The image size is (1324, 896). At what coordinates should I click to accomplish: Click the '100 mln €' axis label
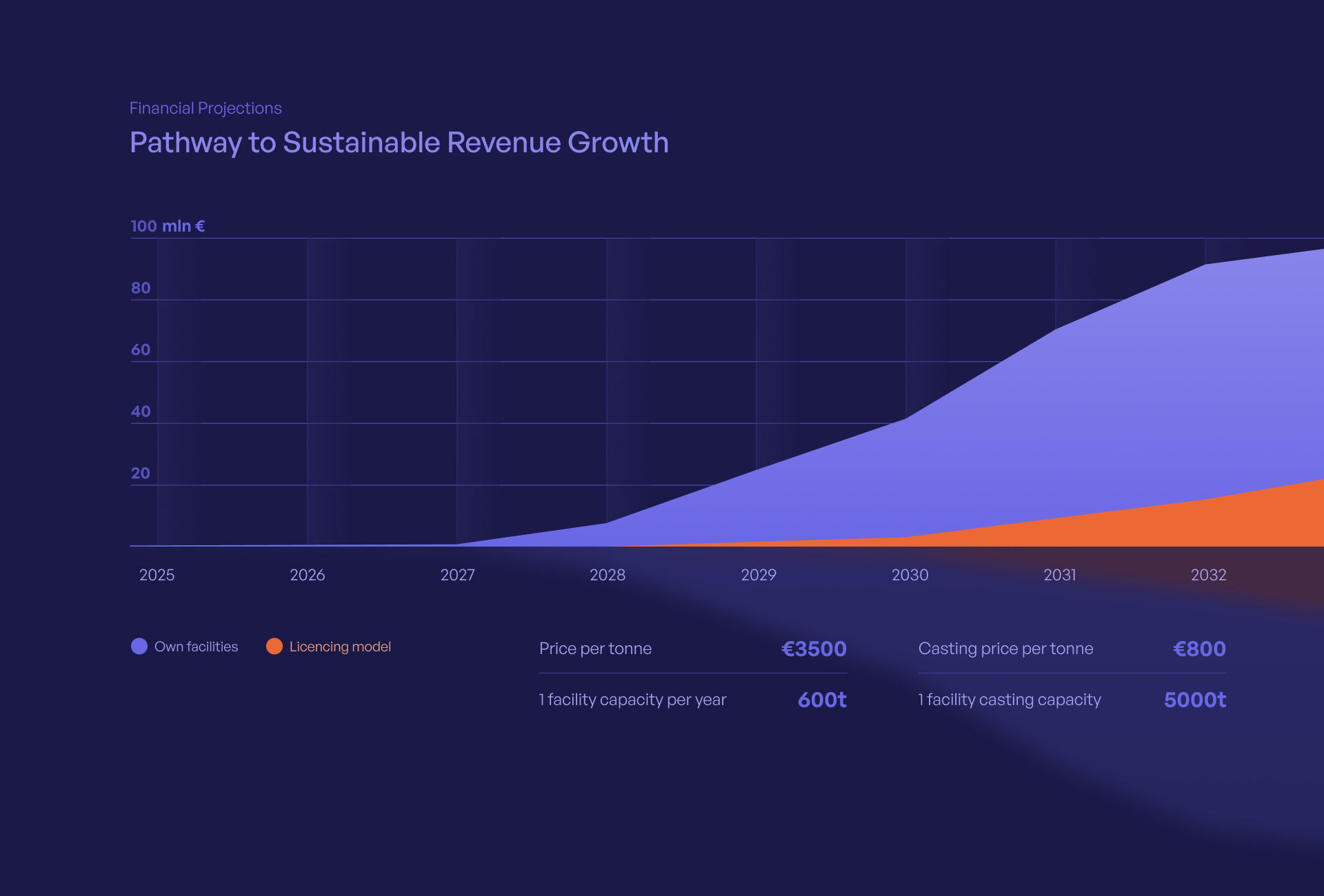point(168,226)
